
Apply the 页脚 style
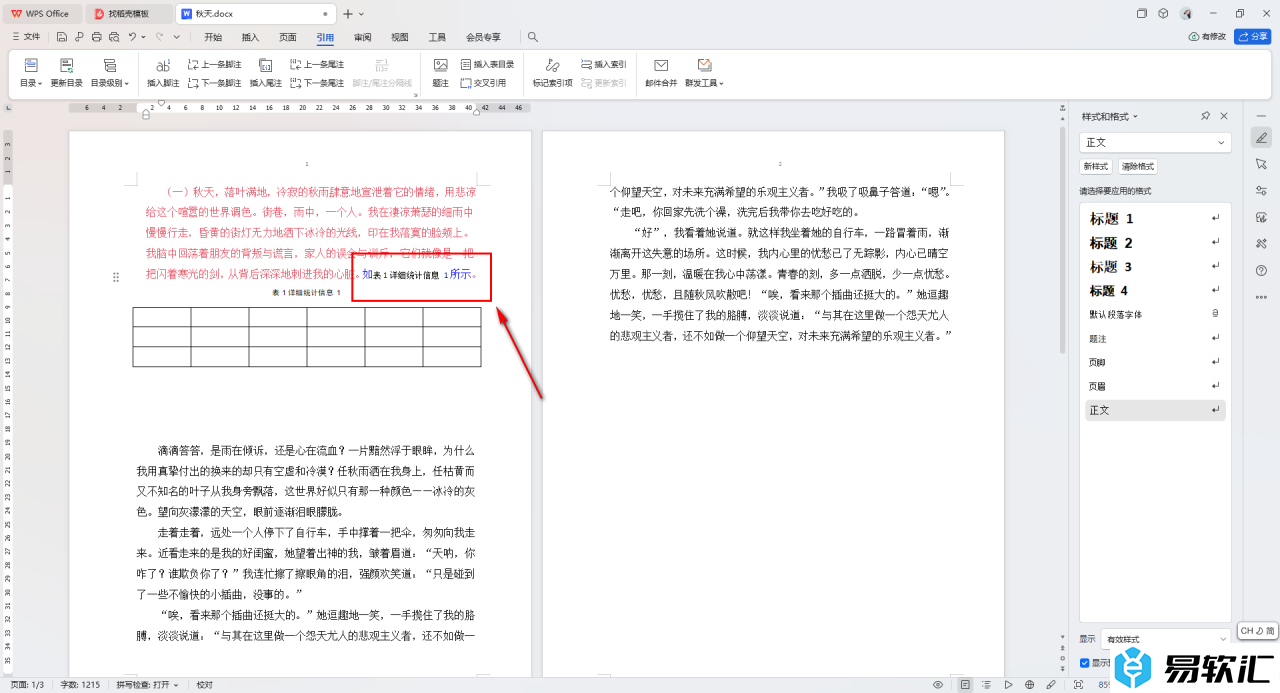coord(1155,362)
